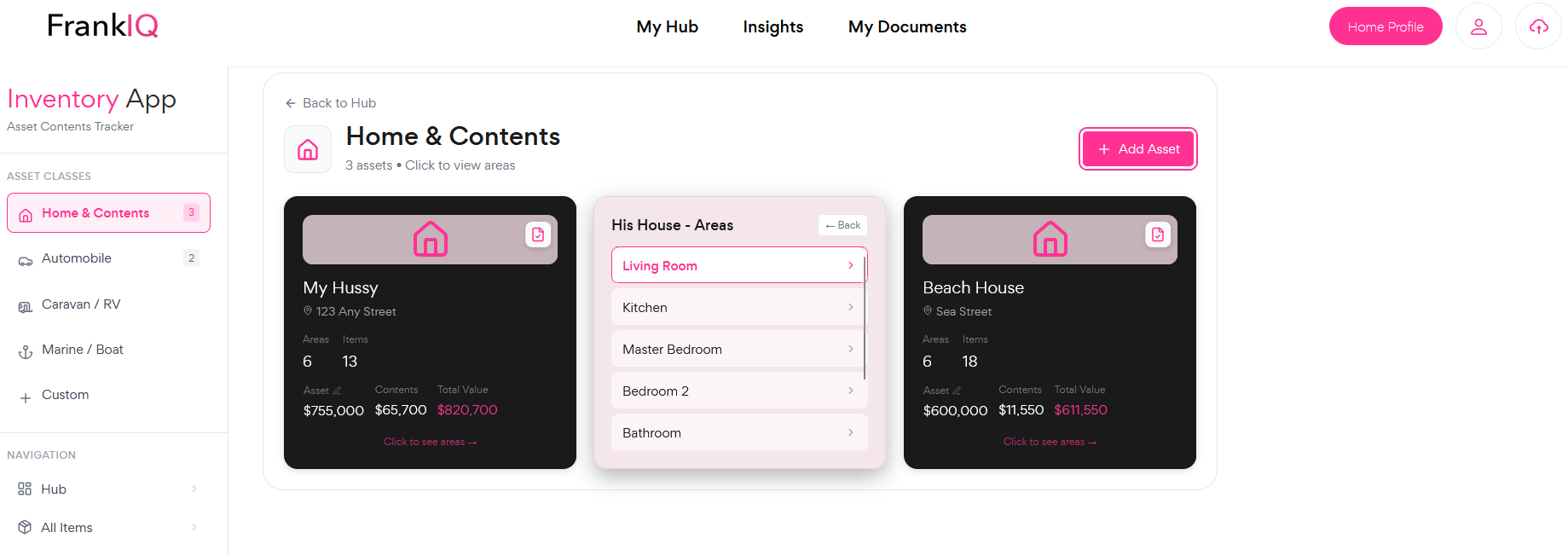This screenshot has width=1568, height=556.
Task: Click the cloud upload icon
Action: coord(1538,26)
